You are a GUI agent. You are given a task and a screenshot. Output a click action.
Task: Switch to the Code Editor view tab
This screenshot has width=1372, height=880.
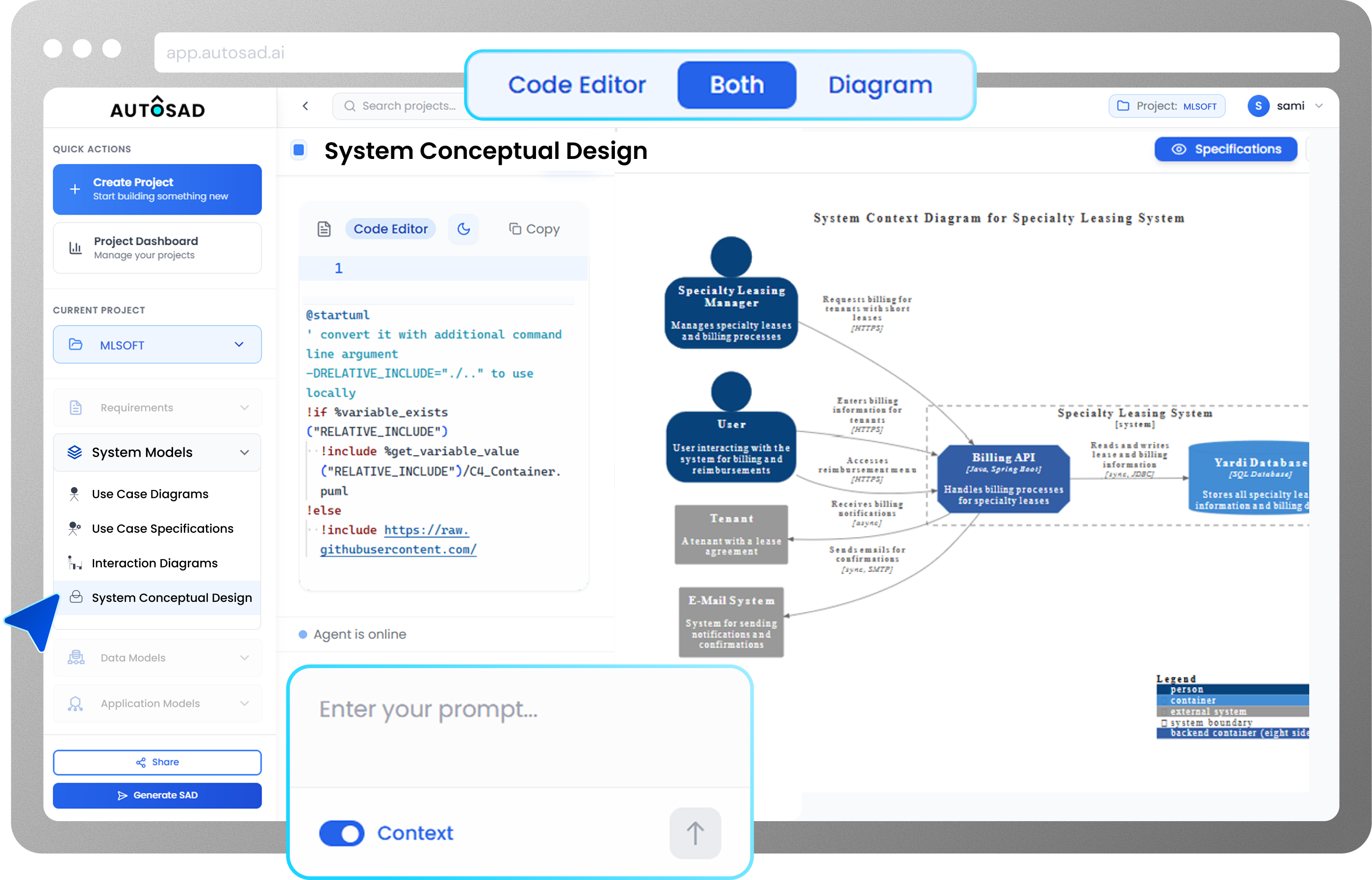point(577,85)
